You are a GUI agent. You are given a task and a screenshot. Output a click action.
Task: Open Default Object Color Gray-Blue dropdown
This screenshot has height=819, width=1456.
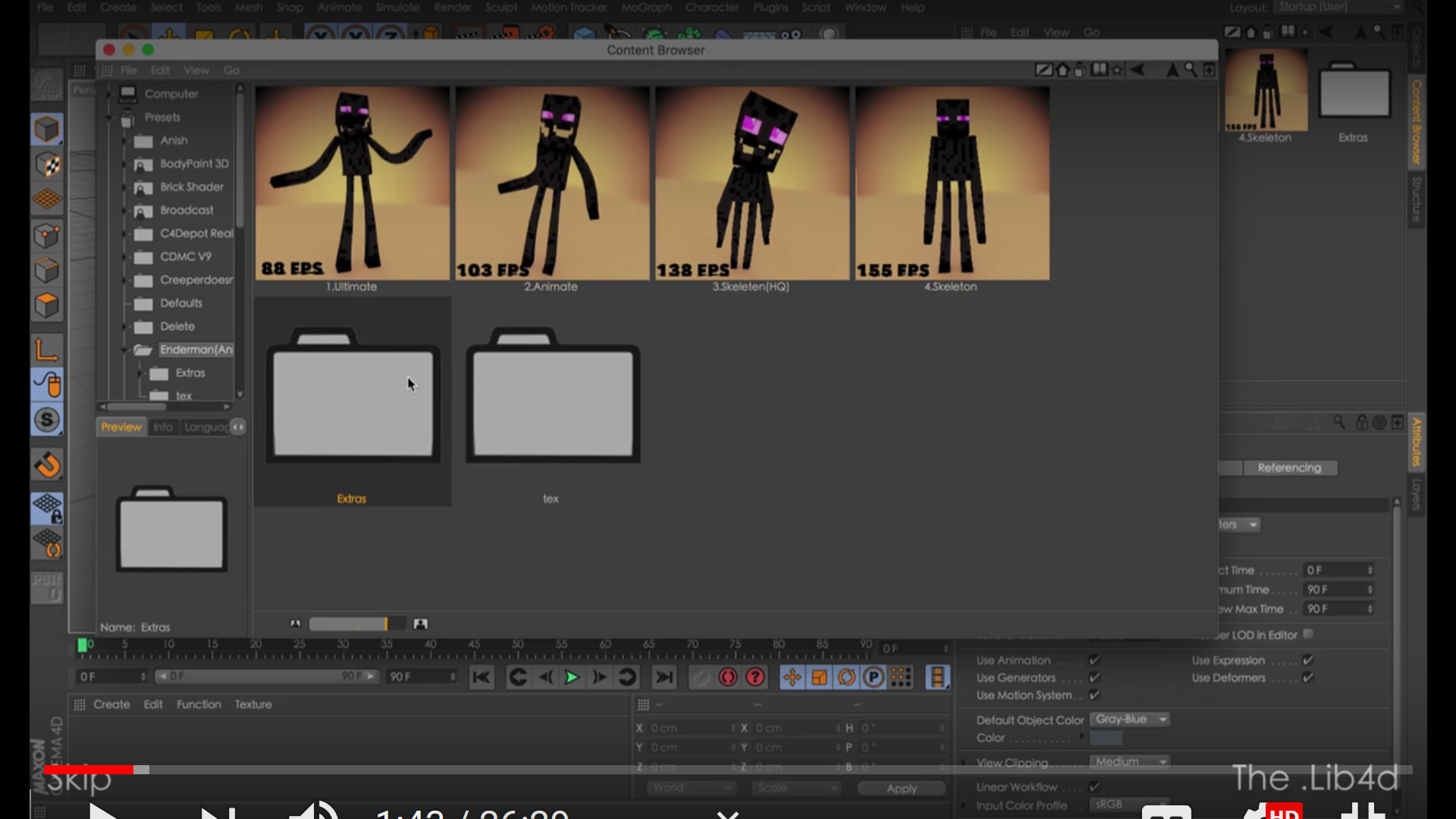coord(1130,719)
